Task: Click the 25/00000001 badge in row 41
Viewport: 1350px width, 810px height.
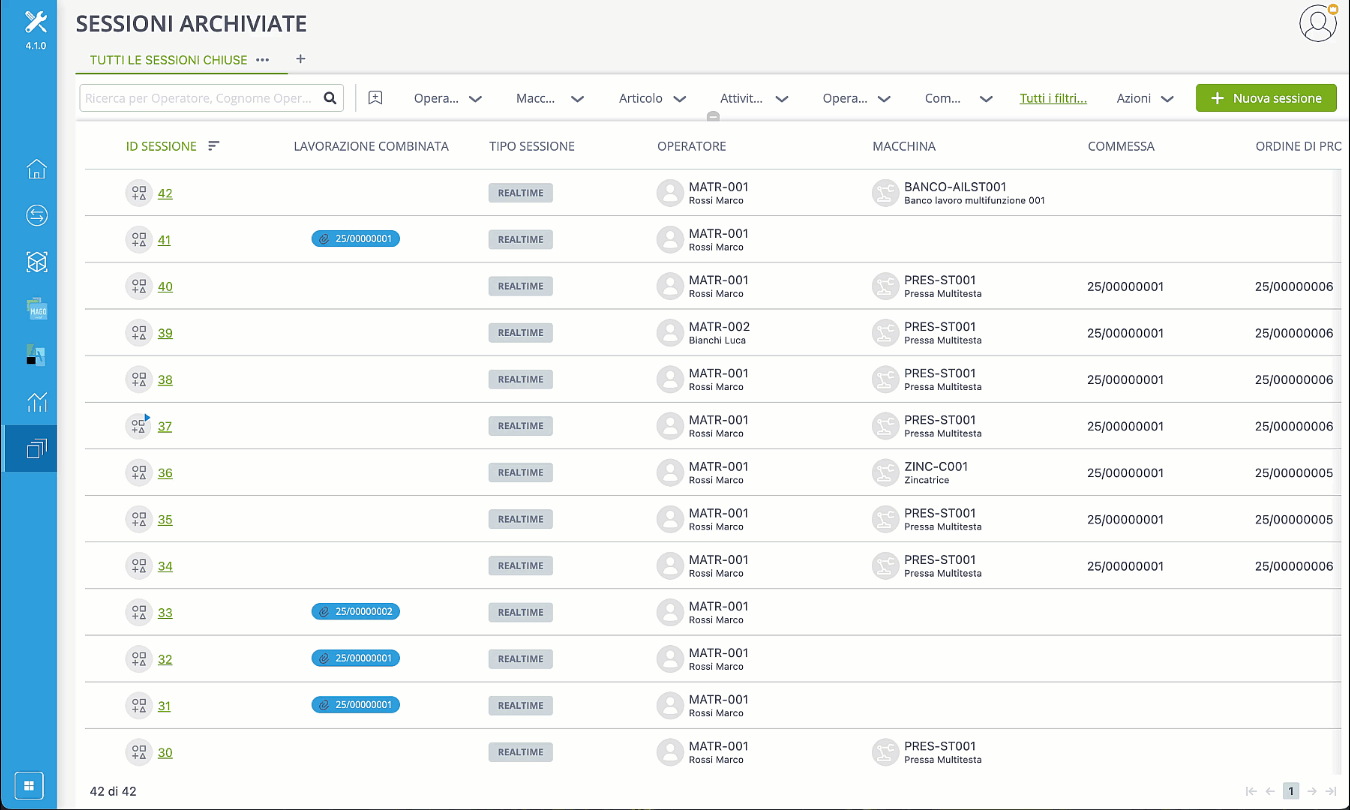Action: pos(356,239)
